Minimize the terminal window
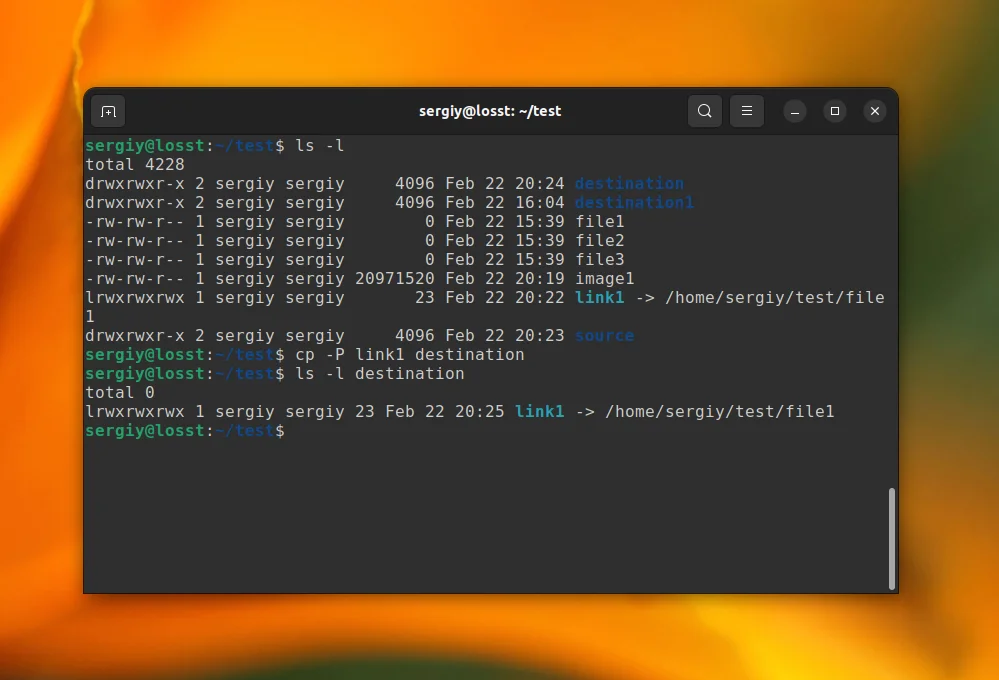Screen dimensions: 999x680 click(x=794, y=111)
